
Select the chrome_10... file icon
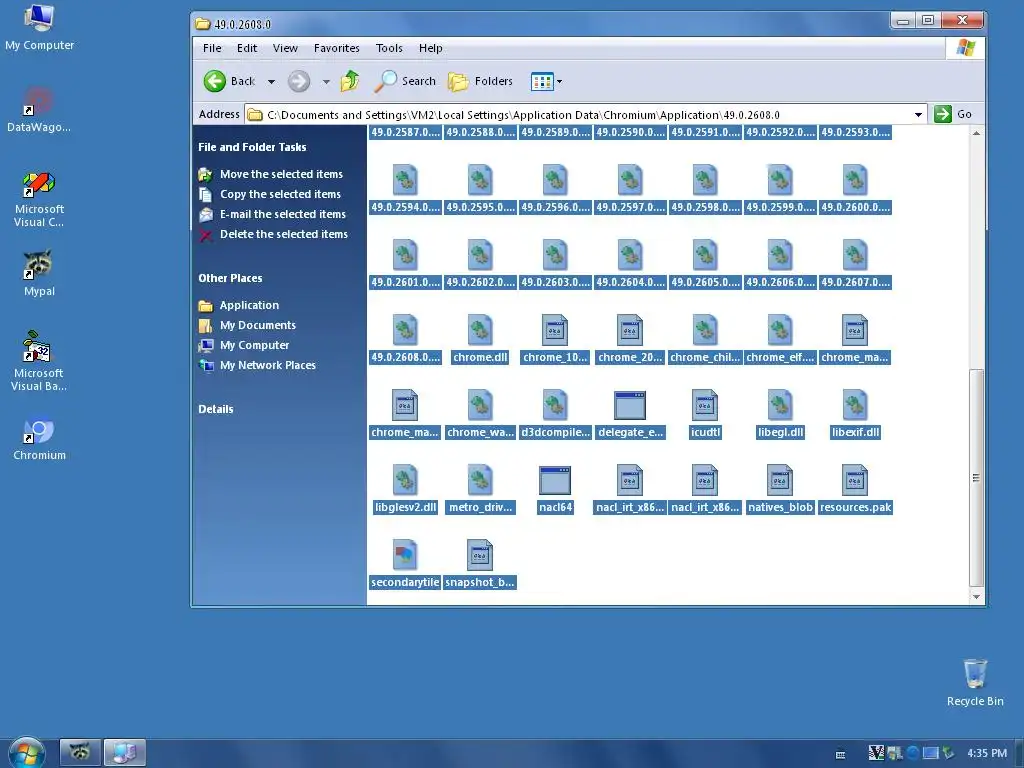click(x=555, y=330)
